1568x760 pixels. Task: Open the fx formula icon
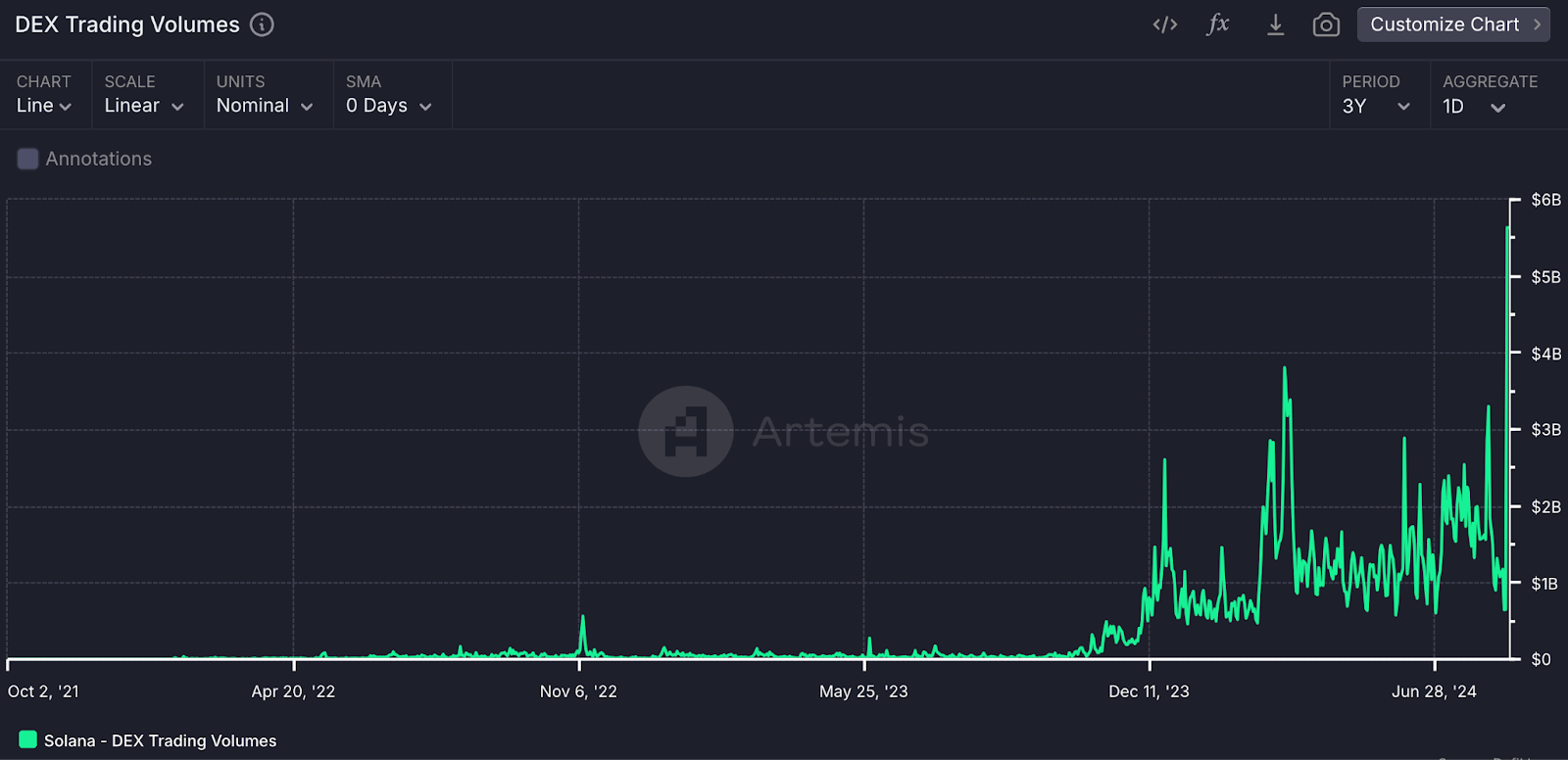click(x=1218, y=24)
